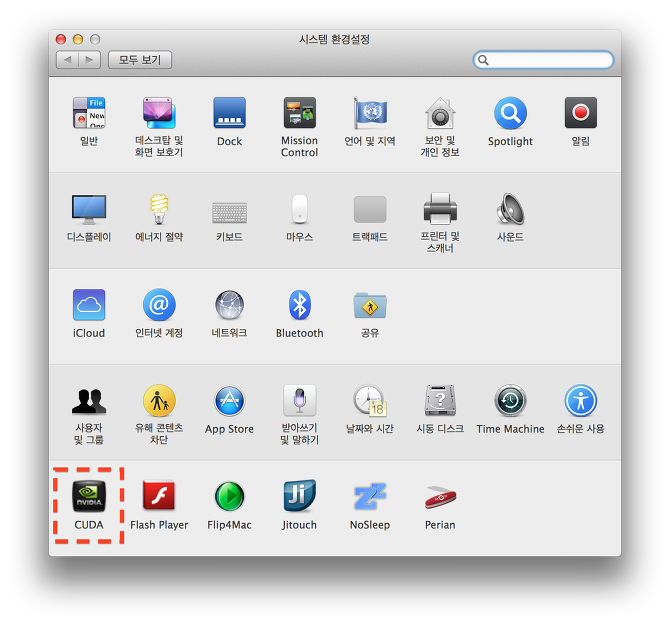This screenshot has width=670, height=624.
Task: Open the NVIDIA CUDA preference pane
Action: (89, 496)
